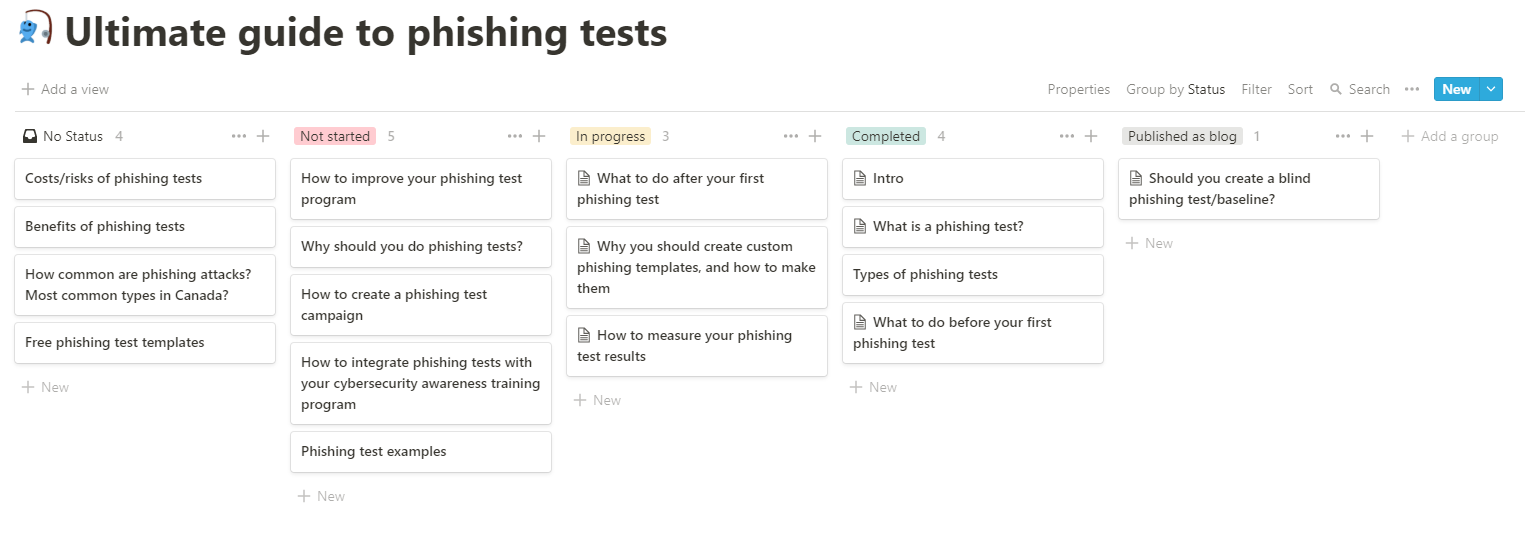Image resolution: width=1525 pixels, height=542 pixels.
Task: Click the pink Not started status tag
Action: 335,136
